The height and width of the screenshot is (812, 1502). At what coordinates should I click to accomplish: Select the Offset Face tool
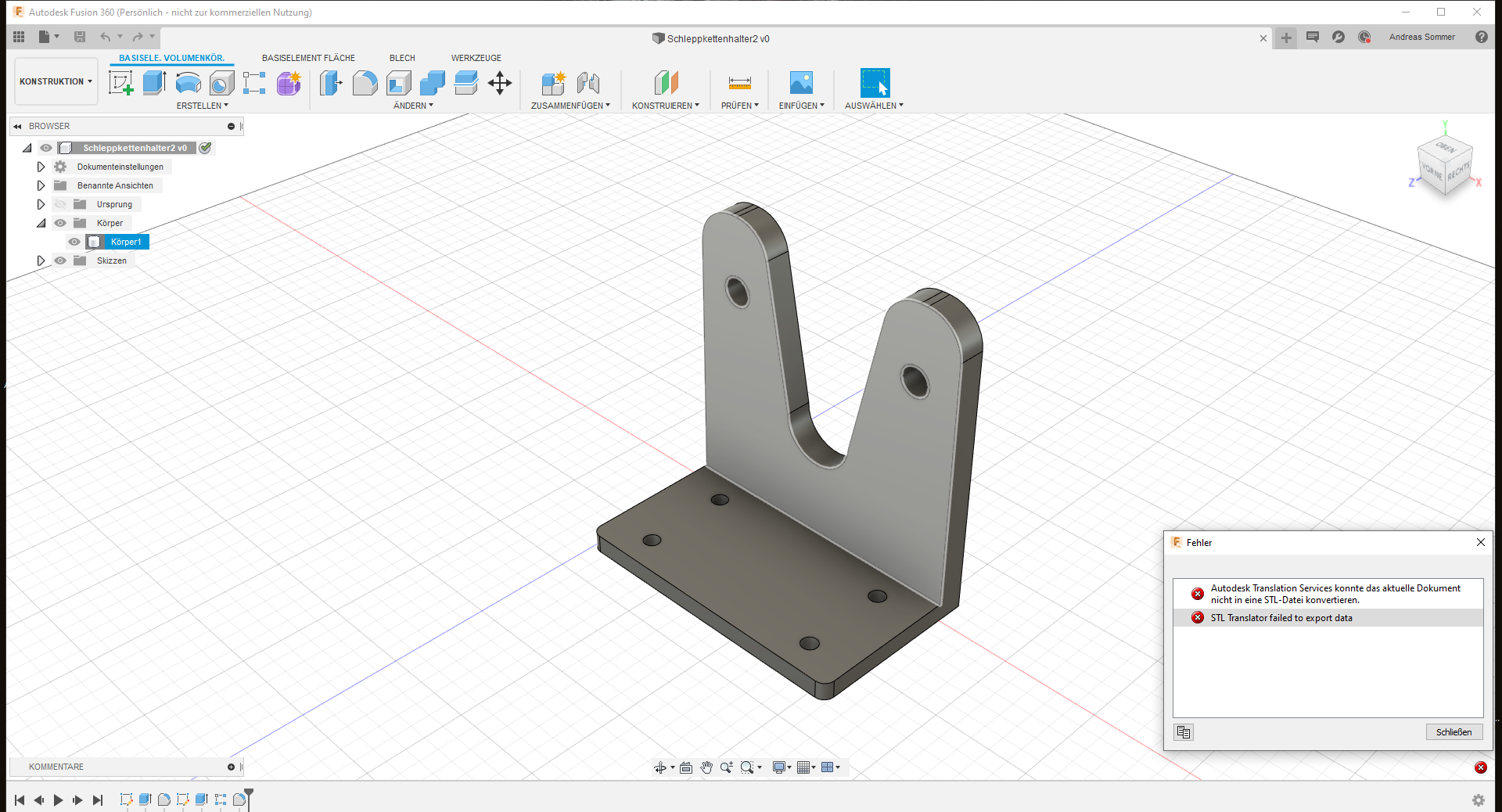pyautogui.click(x=465, y=82)
